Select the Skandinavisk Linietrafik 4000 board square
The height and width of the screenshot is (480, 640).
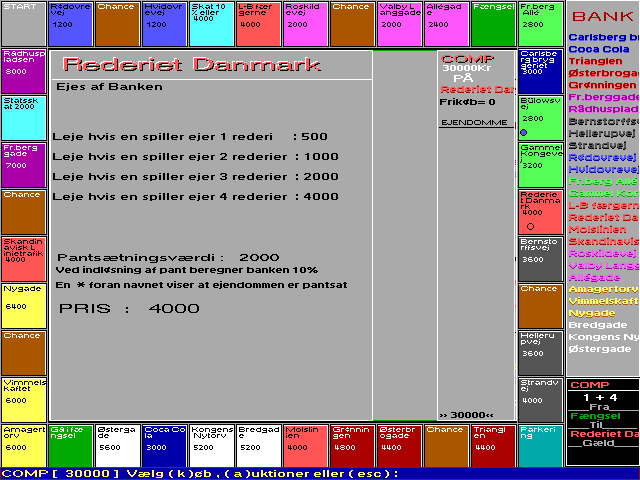24,259
